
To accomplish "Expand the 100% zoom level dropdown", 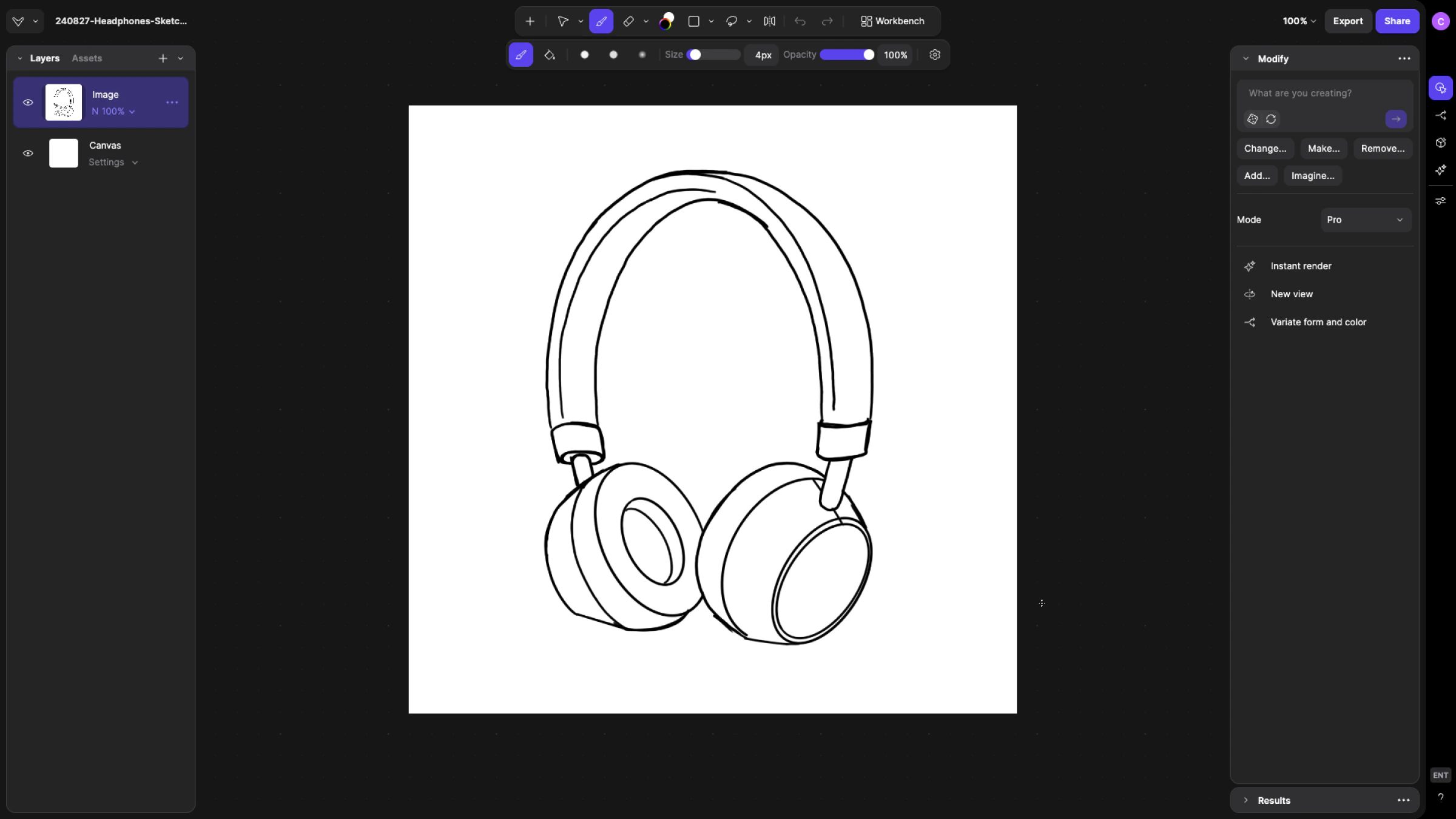I will click(x=1299, y=21).
